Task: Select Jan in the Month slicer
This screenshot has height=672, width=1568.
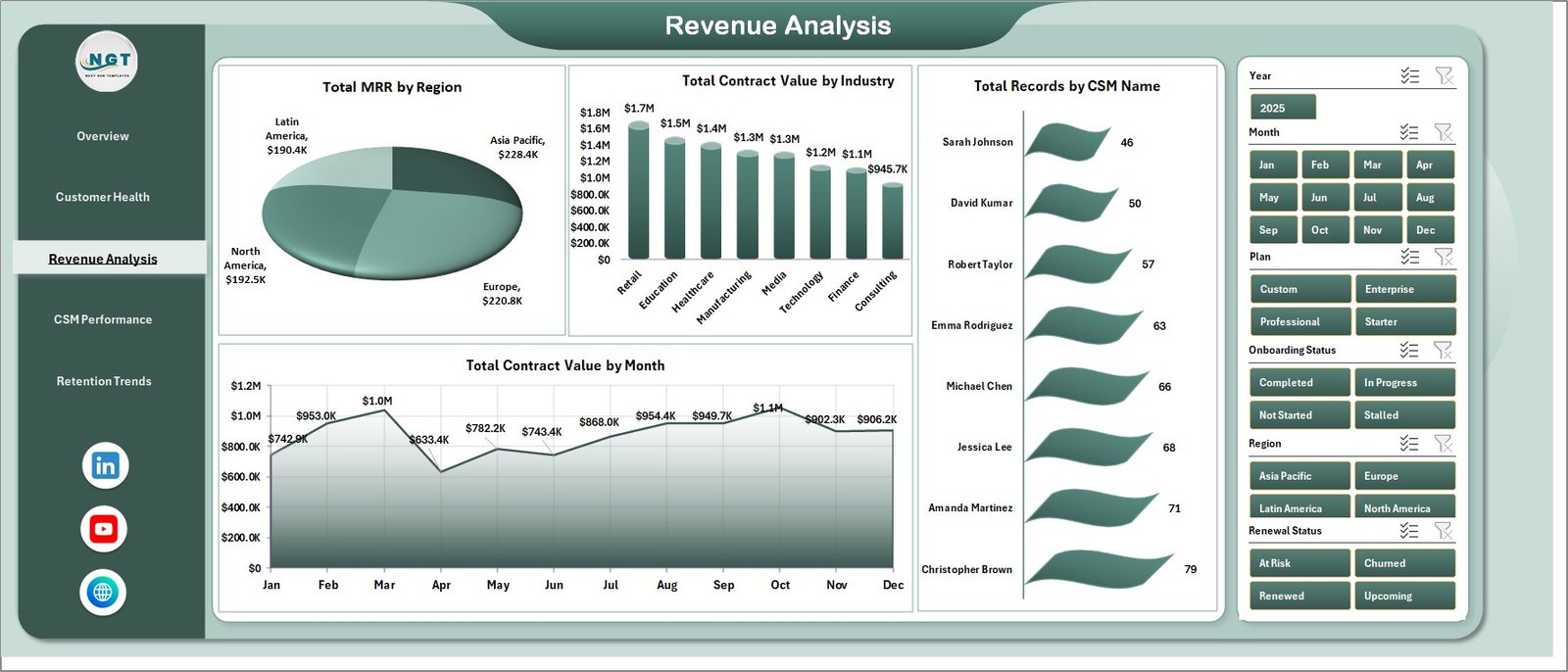Action: [1274, 165]
